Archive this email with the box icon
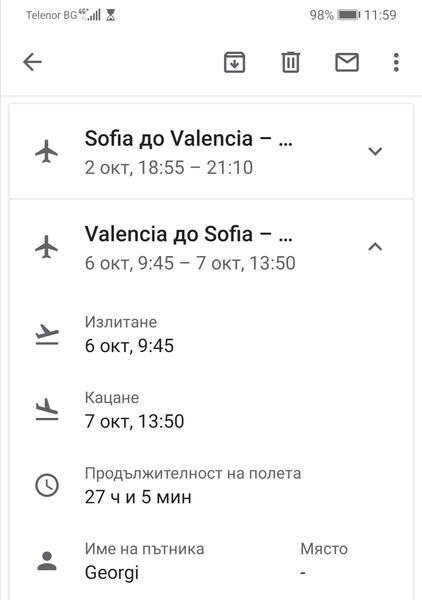The width and height of the screenshot is (422, 600). 234,62
